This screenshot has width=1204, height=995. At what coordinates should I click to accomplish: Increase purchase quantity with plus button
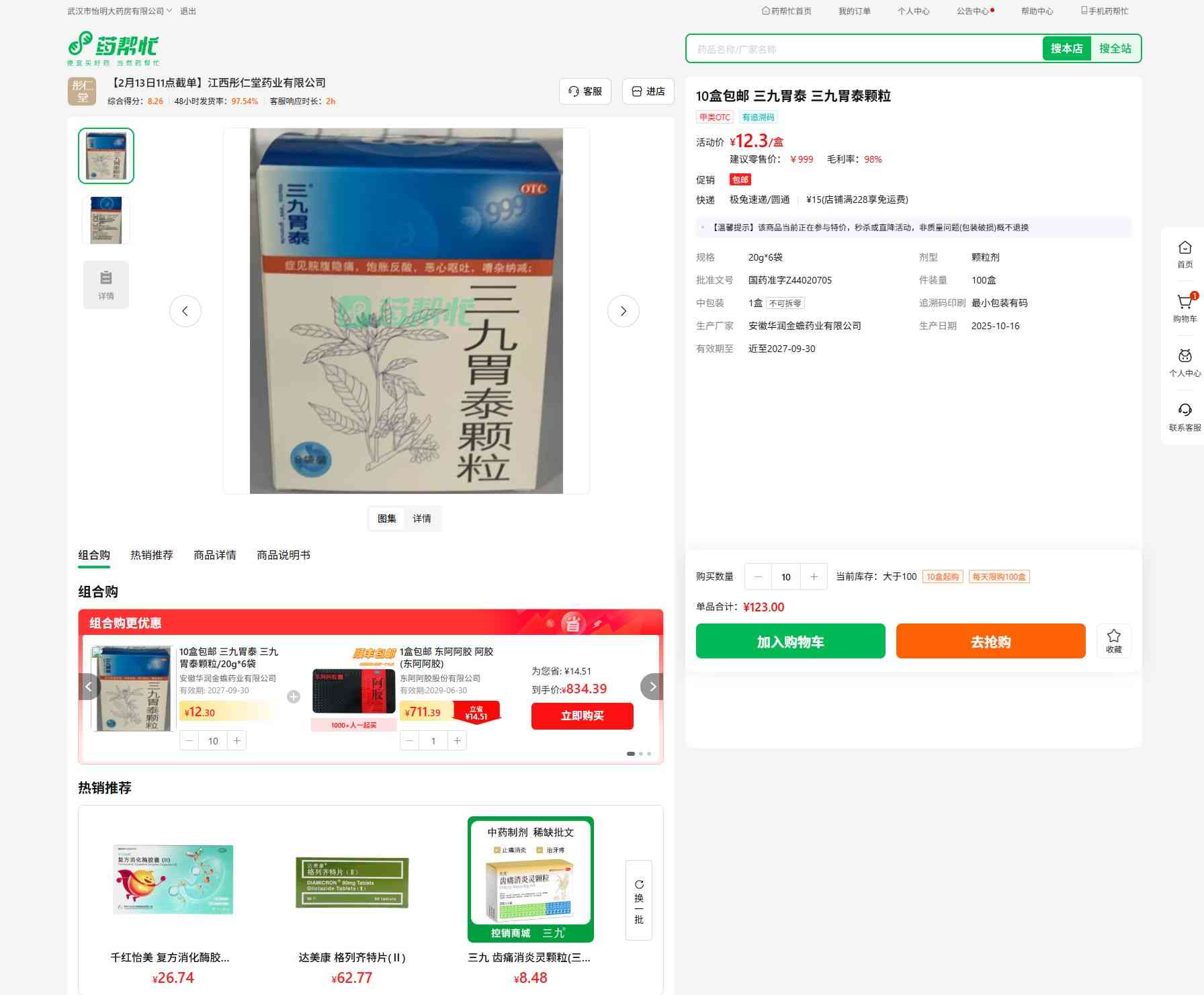coord(814,576)
